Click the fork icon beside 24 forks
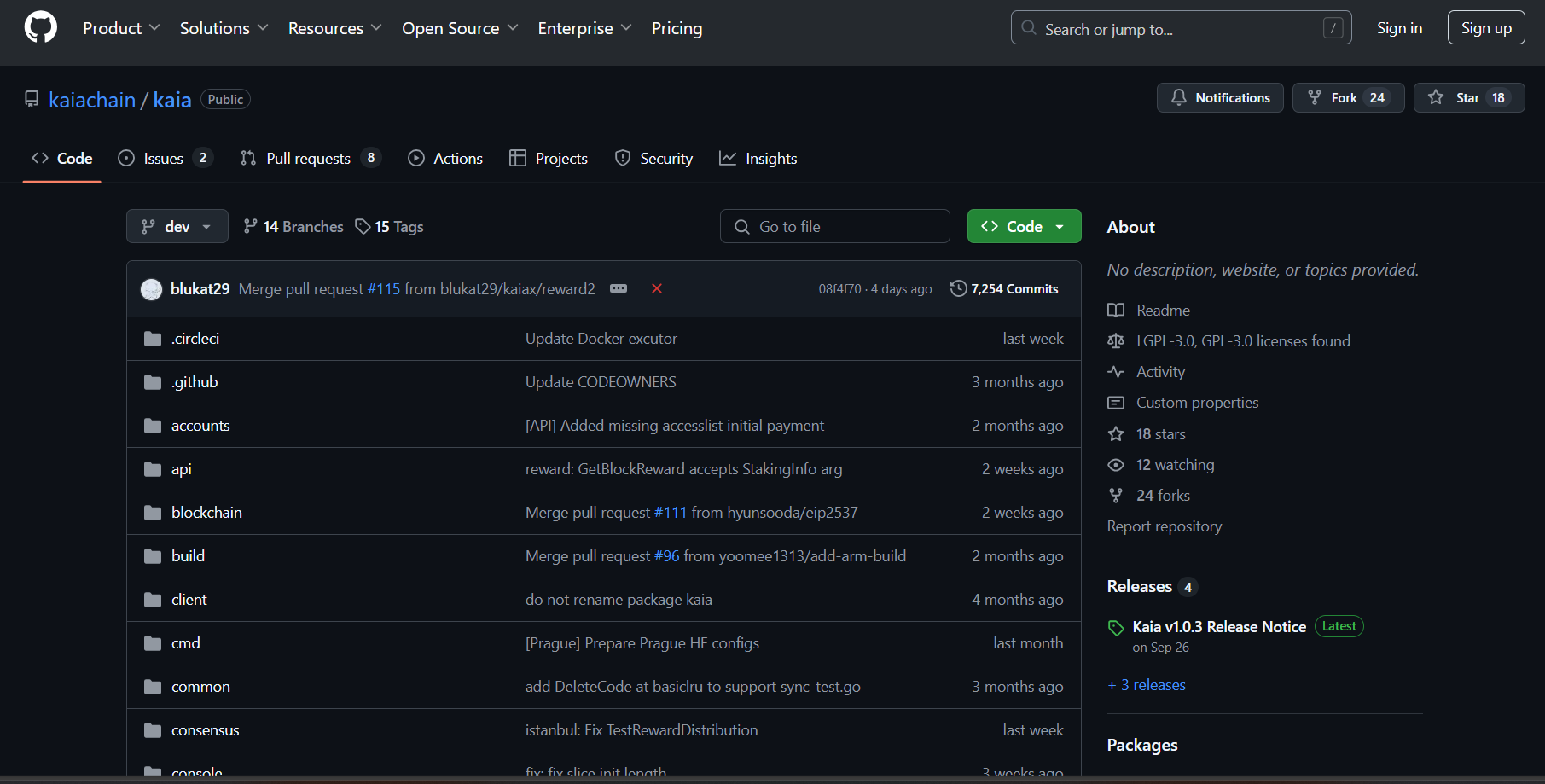 [1116, 496]
